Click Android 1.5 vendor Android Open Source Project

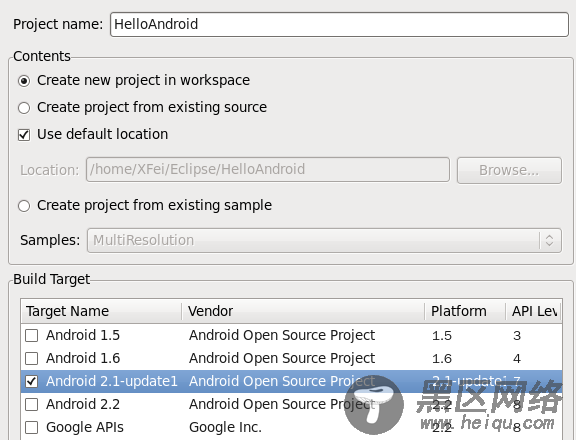[282, 335]
